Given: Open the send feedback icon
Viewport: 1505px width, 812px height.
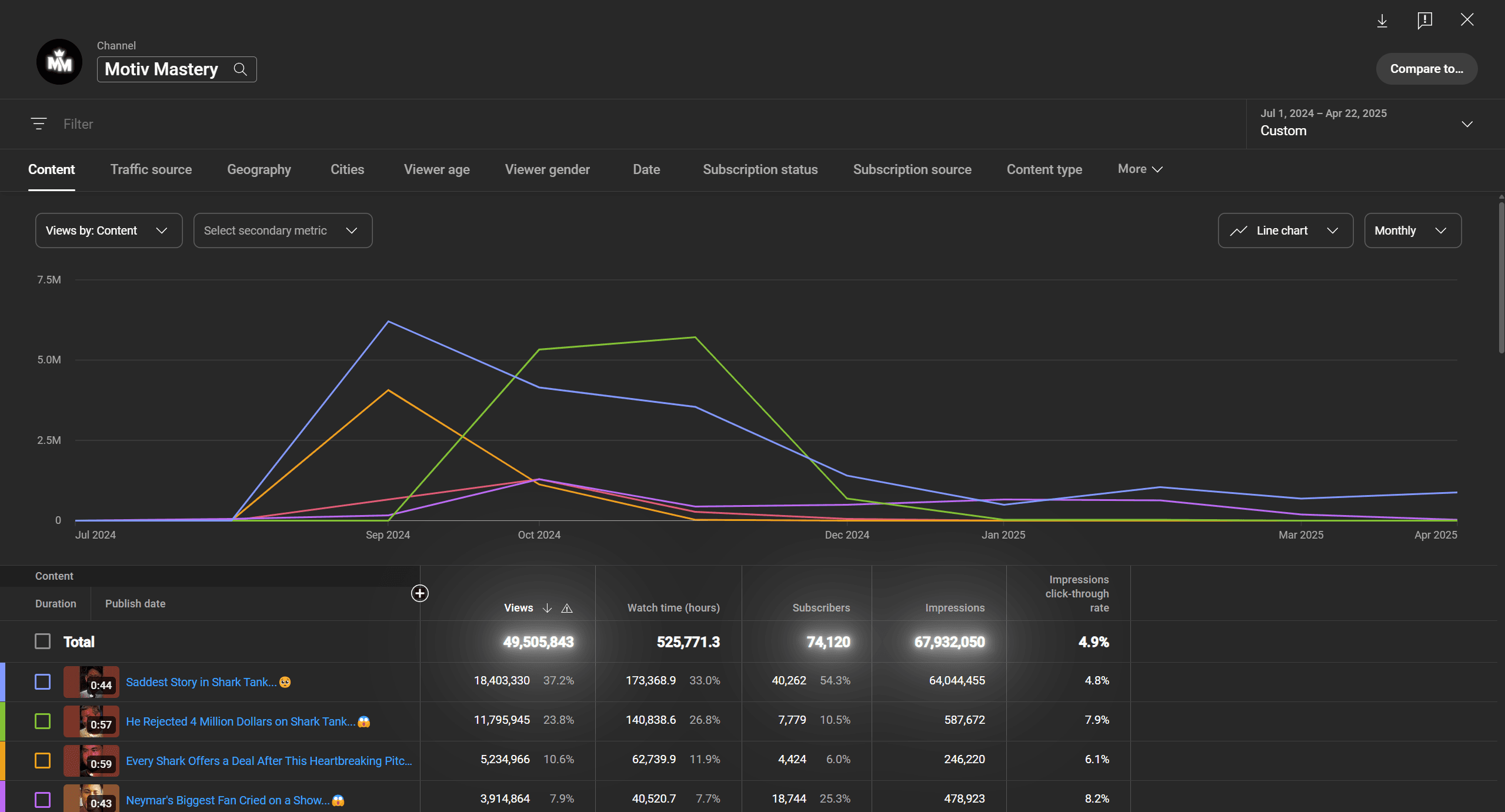Looking at the screenshot, I should (x=1424, y=21).
